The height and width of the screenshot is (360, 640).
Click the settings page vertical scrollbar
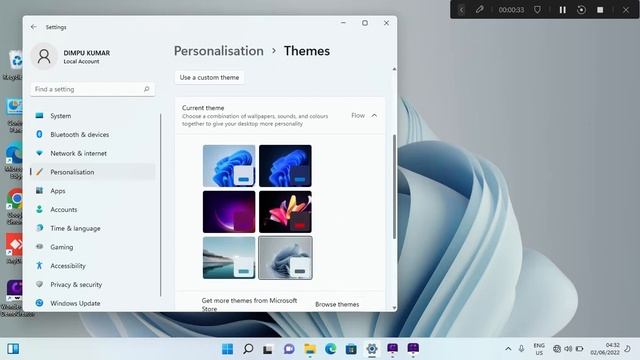tap(394, 187)
